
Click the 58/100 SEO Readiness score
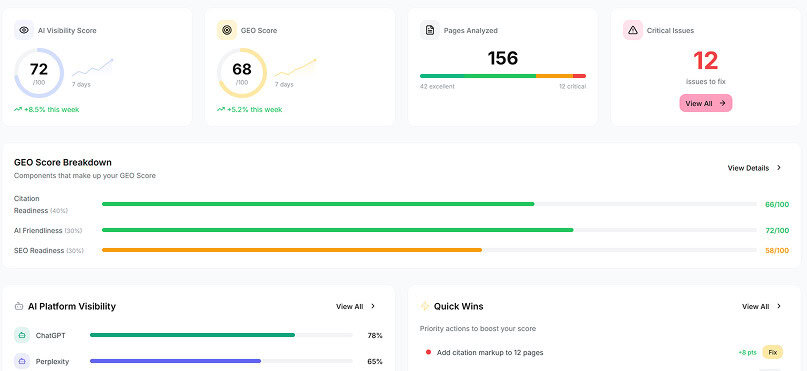(777, 251)
